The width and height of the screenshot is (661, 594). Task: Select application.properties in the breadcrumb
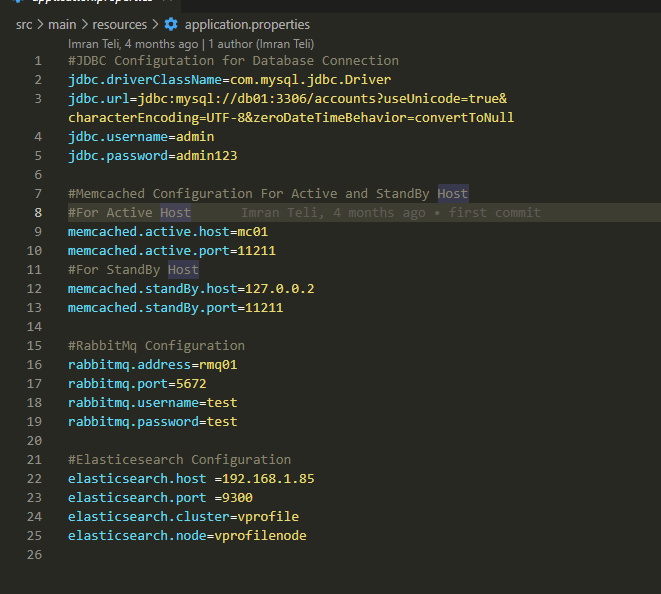click(247, 24)
